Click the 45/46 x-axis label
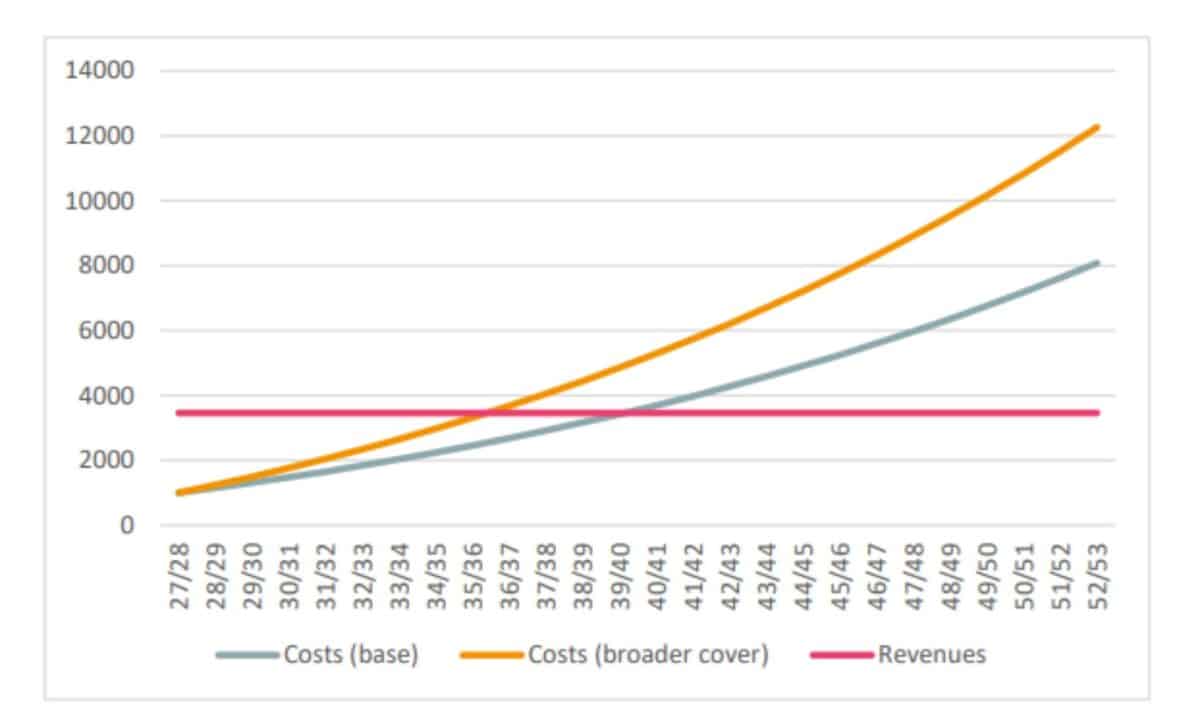Viewport: 1200px width, 727px height. 841,577
